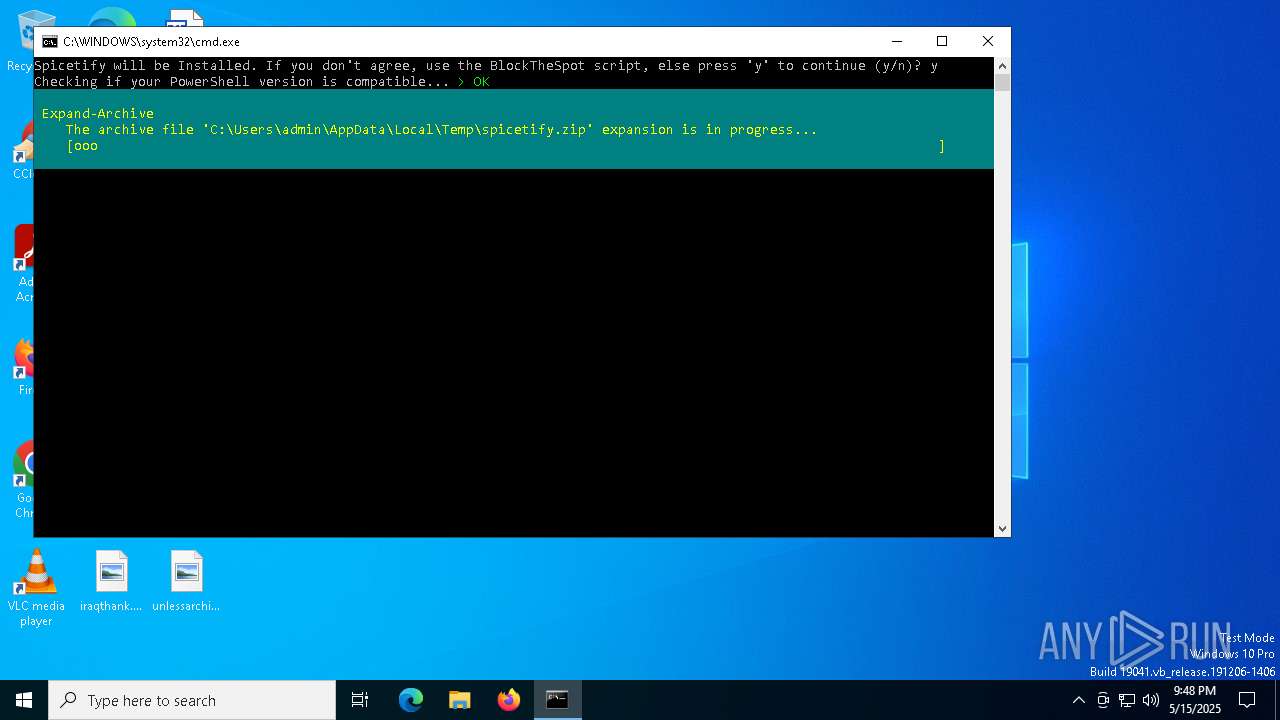This screenshot has width=1280, height=720.
Task: Click the 'Expand-Archive' heading text
Action: coord(98,114)
